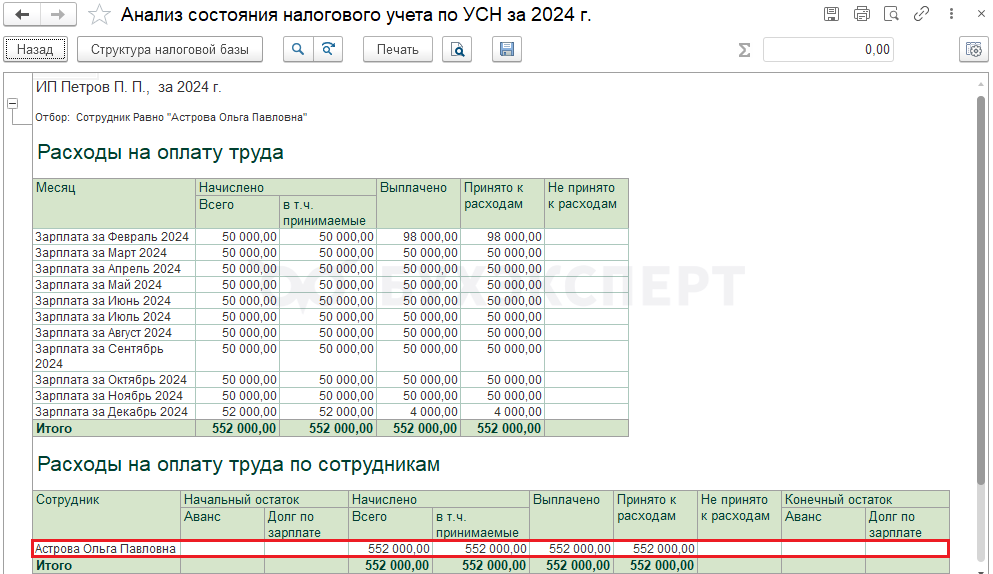Click heading Расходы на оплату труда по сотрудникам
The image size is (993, 574).
point(239,464)
